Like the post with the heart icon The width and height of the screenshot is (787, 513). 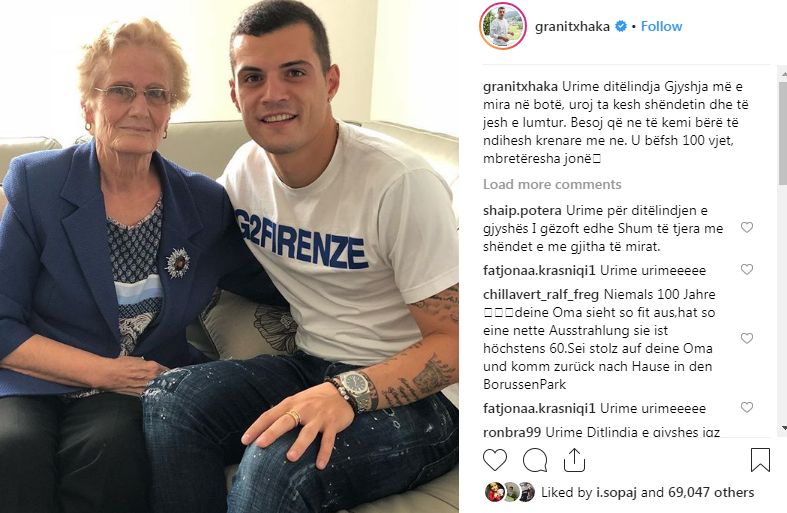[x=495, y=460]
